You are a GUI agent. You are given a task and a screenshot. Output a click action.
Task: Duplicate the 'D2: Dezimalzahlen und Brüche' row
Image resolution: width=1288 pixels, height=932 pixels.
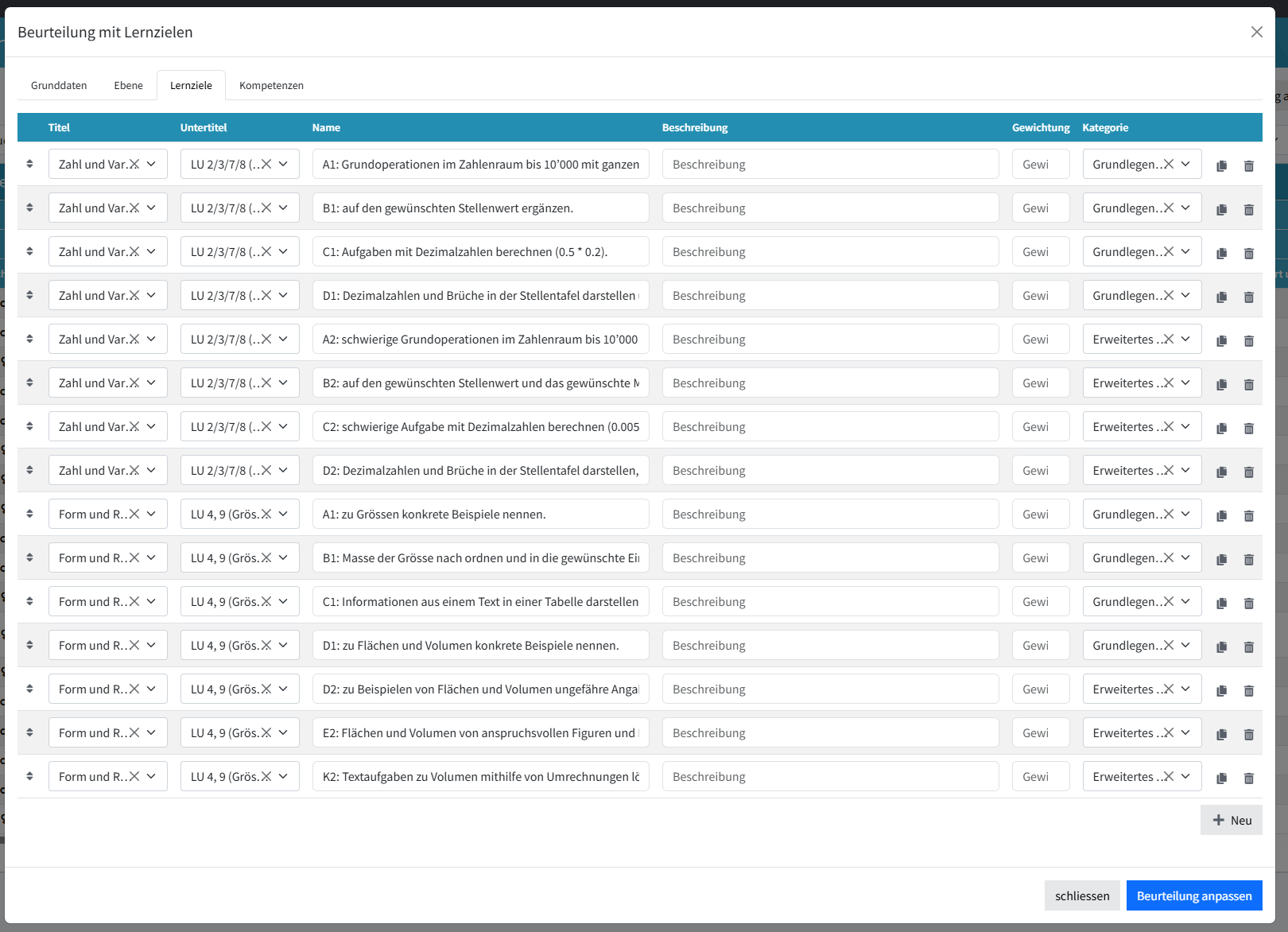(1222, 472)
